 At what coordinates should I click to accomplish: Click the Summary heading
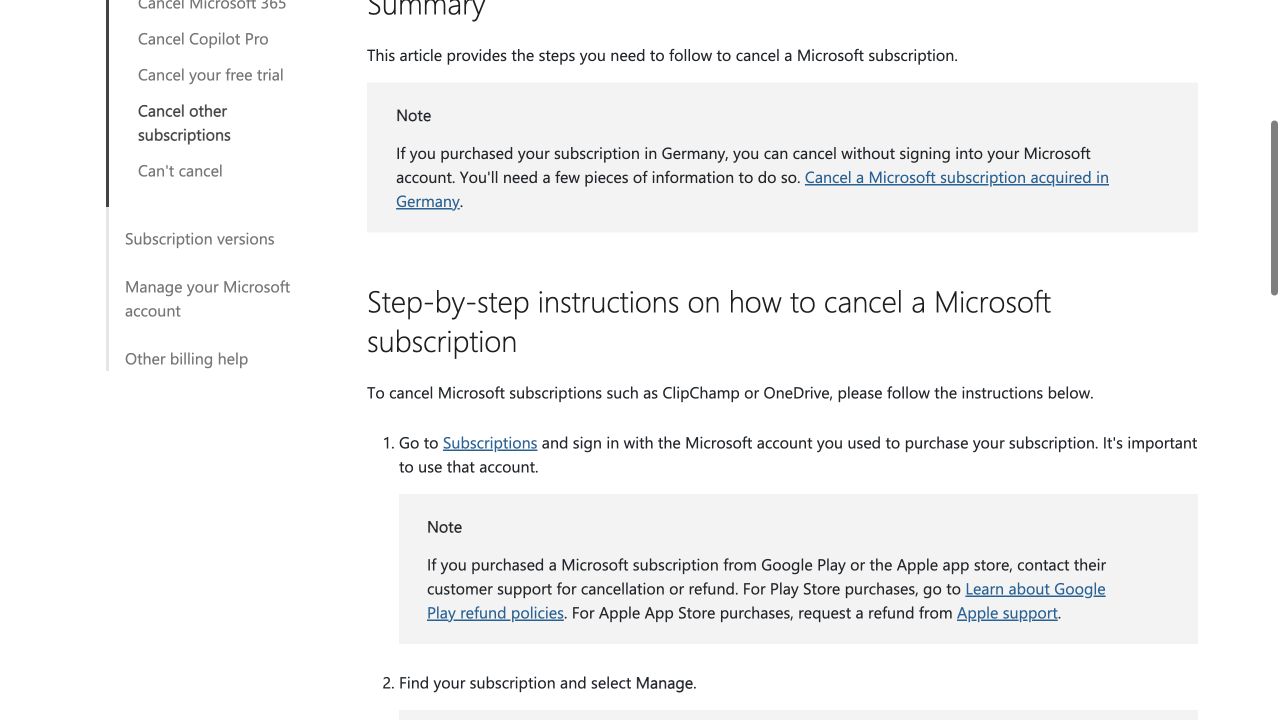[426, 8]
